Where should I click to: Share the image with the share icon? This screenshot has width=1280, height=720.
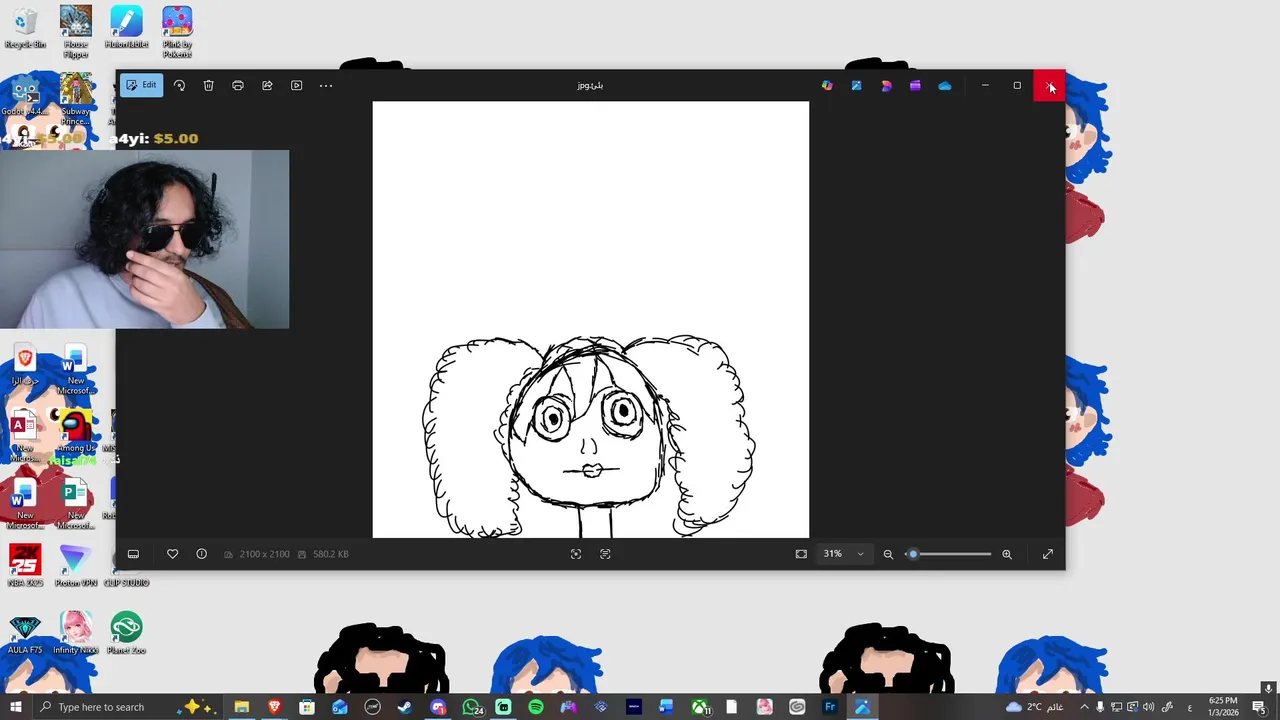click(267, 85)
